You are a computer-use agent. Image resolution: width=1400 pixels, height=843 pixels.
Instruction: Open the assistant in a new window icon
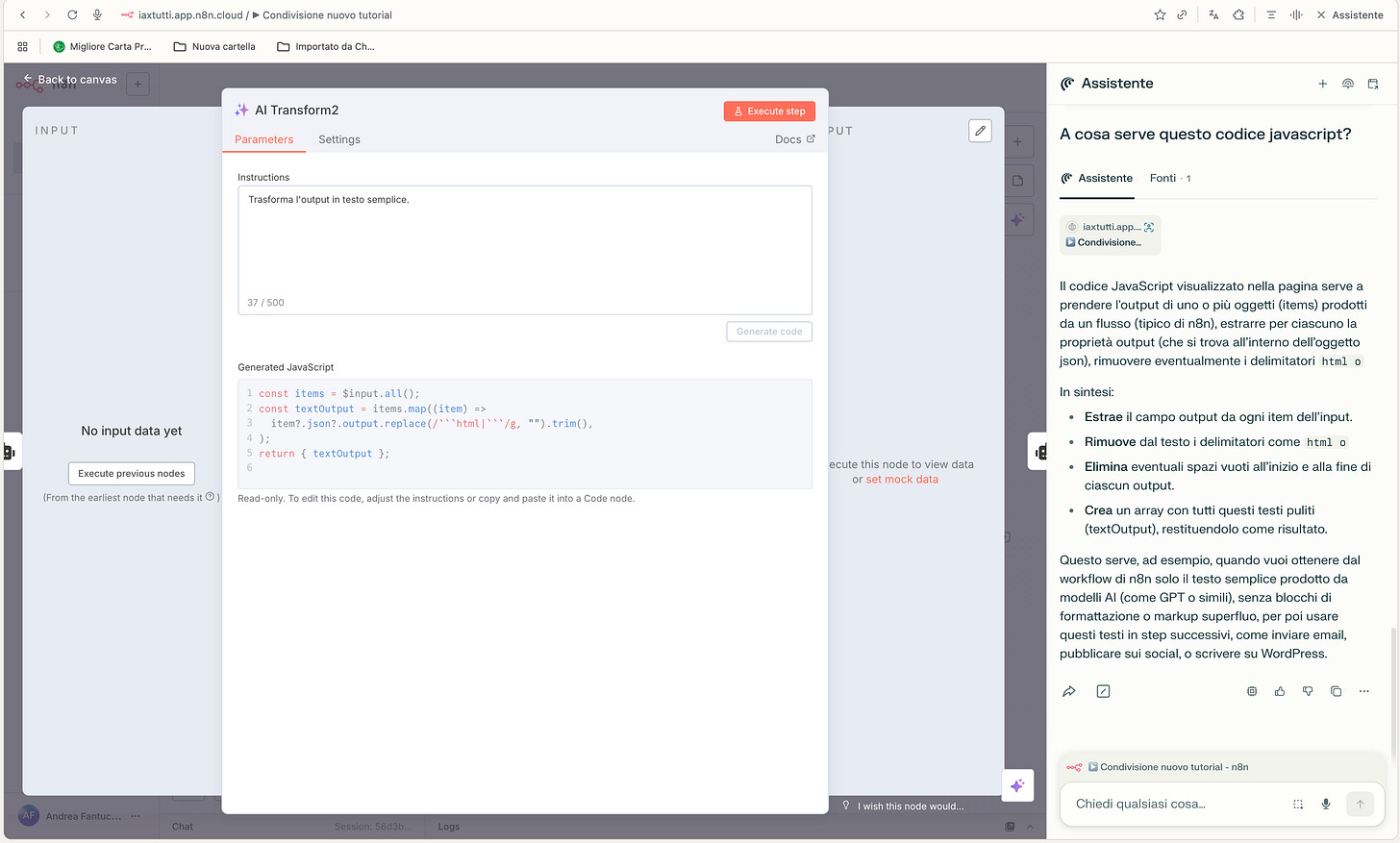click(1373, 84)
